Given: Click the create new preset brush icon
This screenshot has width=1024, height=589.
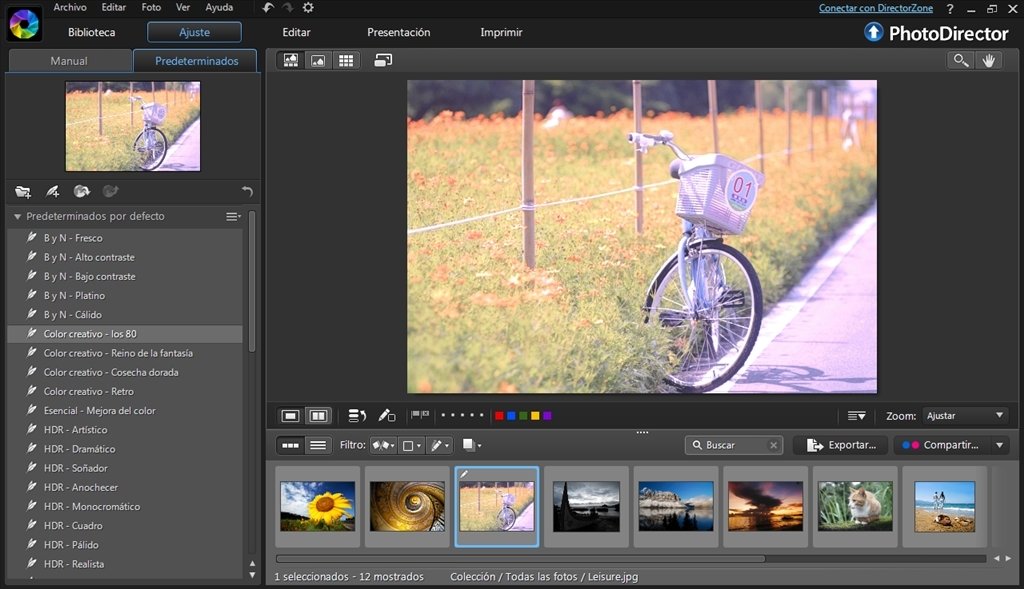Looking at the screenshot, I should [52, 191].
